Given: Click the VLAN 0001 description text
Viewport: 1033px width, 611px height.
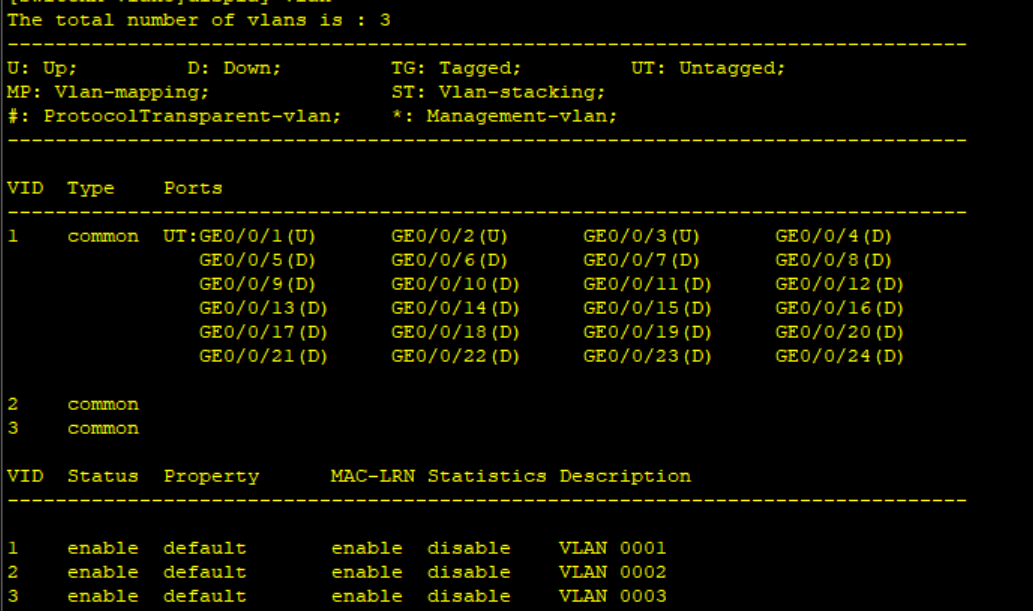Looking at the screenshot, I should (x=613, y=548).
